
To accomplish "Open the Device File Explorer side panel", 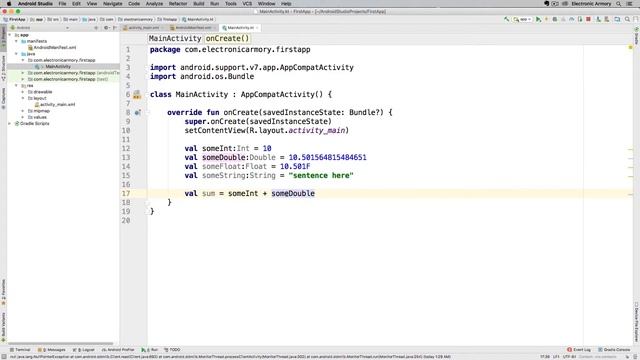I will (636, 322).
